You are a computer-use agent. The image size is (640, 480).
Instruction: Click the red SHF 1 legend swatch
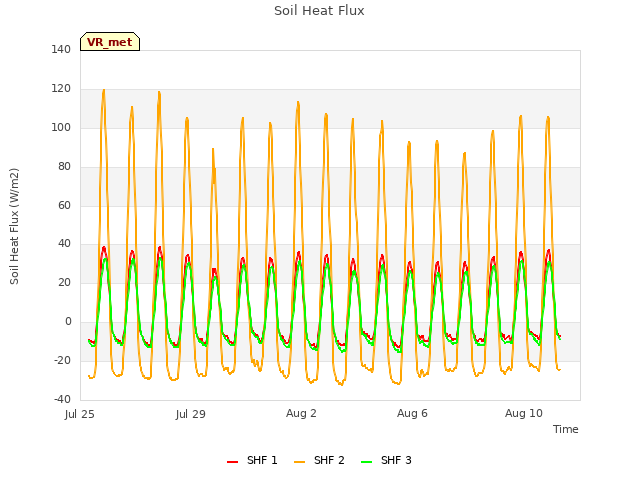[232, 462]
